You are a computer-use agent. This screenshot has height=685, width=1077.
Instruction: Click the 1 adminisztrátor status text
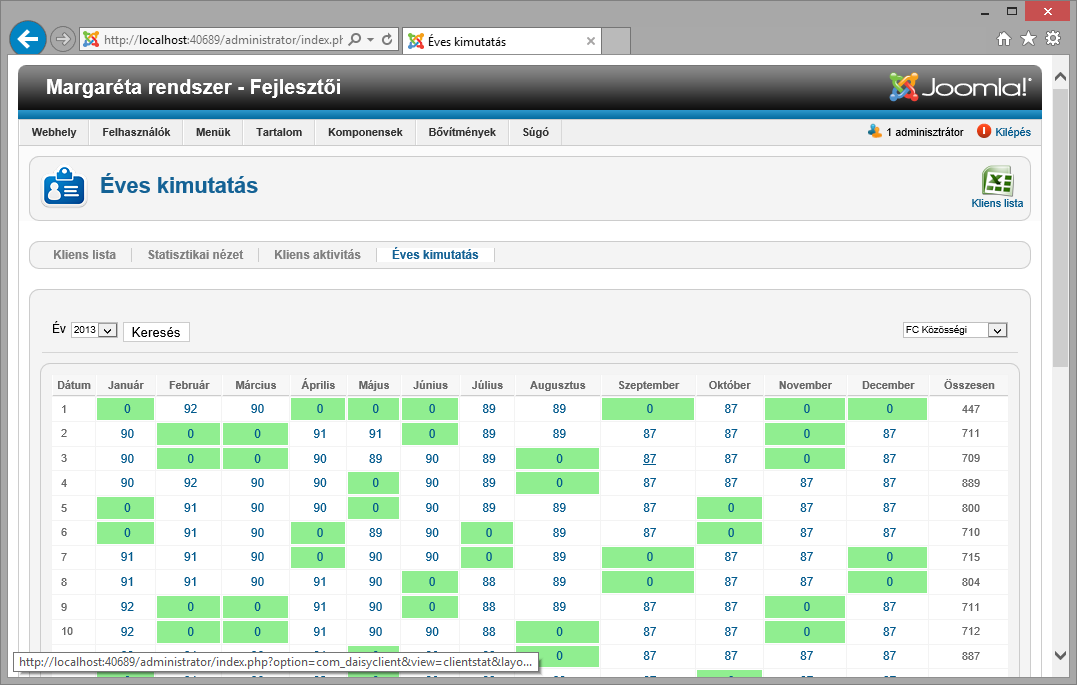(925, 132)
